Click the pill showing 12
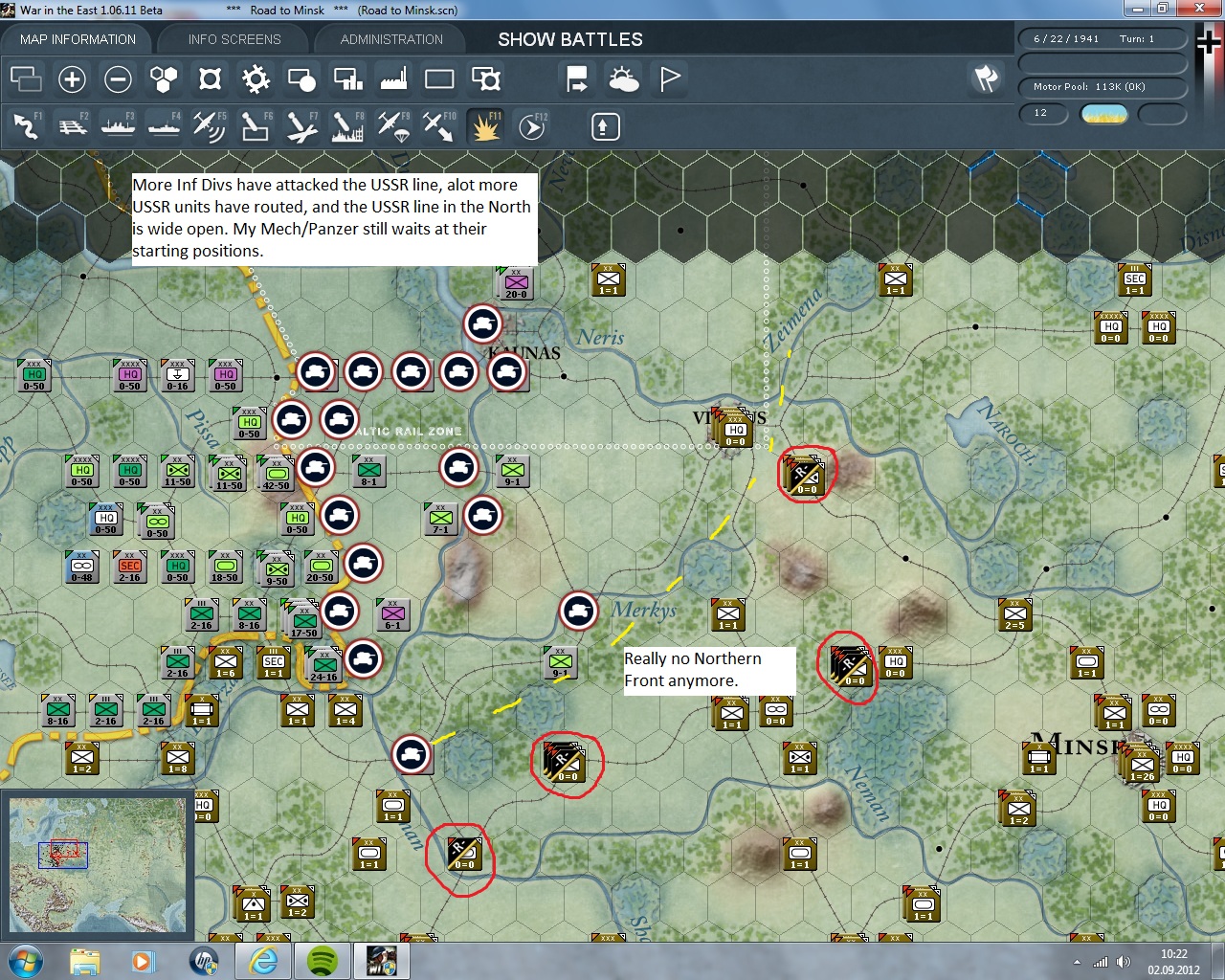Viewport: 1225px width, 980px height. click(x=1043, y=114)
